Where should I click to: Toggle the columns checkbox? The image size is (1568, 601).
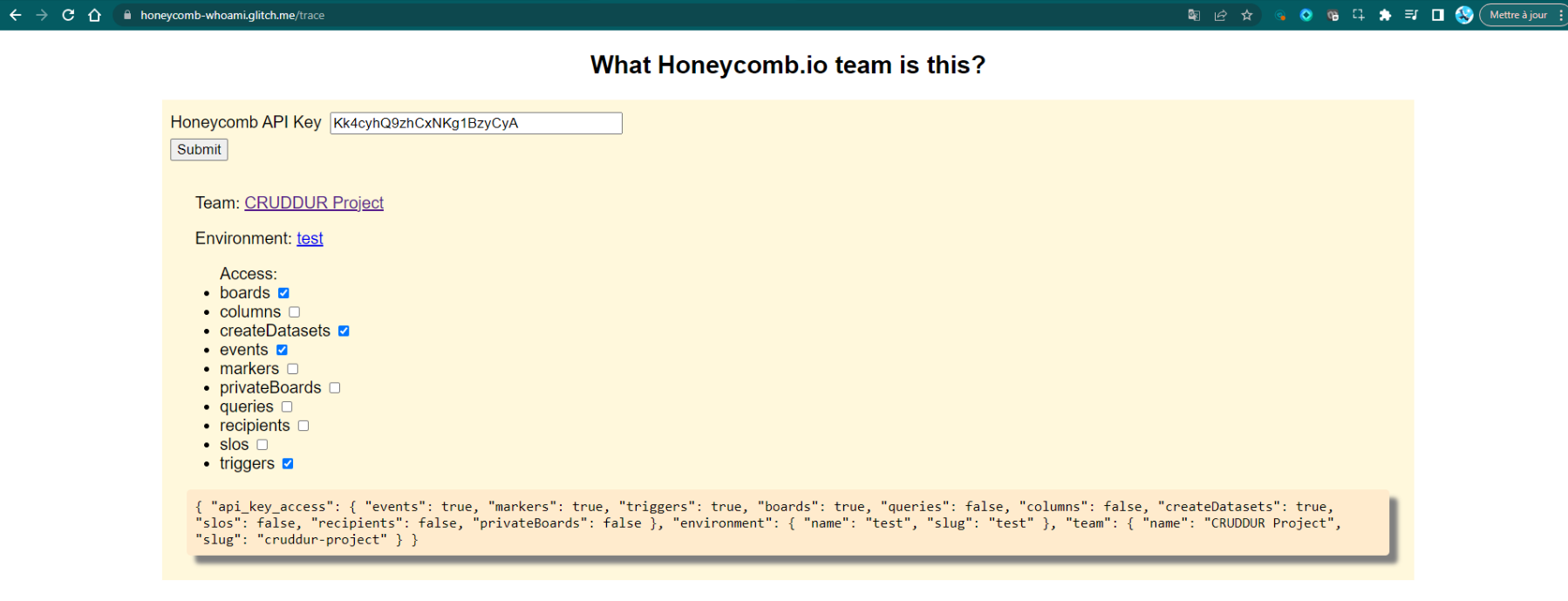(x=295, y=312)
